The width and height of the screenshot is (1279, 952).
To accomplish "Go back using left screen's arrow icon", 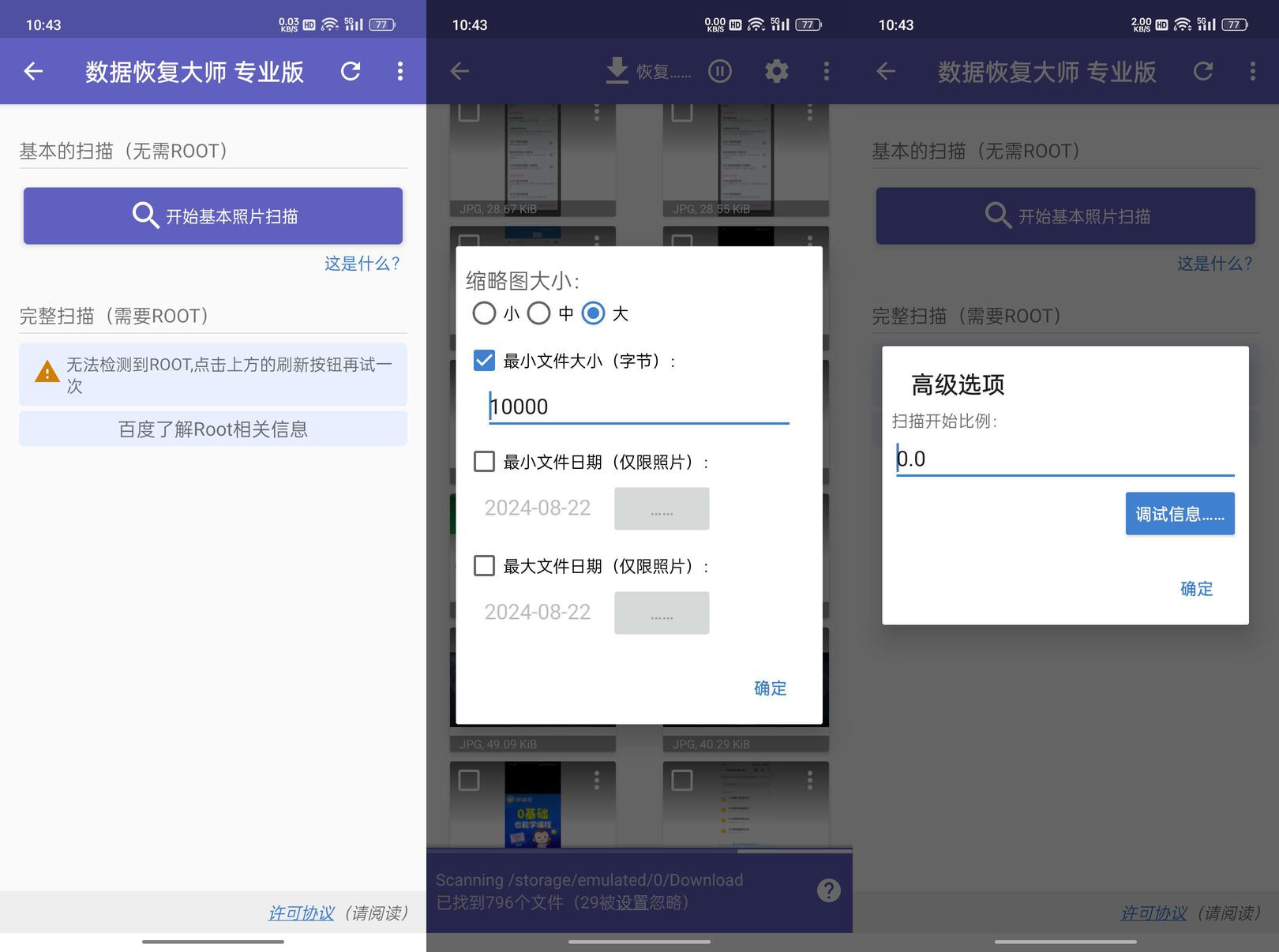I will coord(33,72).
